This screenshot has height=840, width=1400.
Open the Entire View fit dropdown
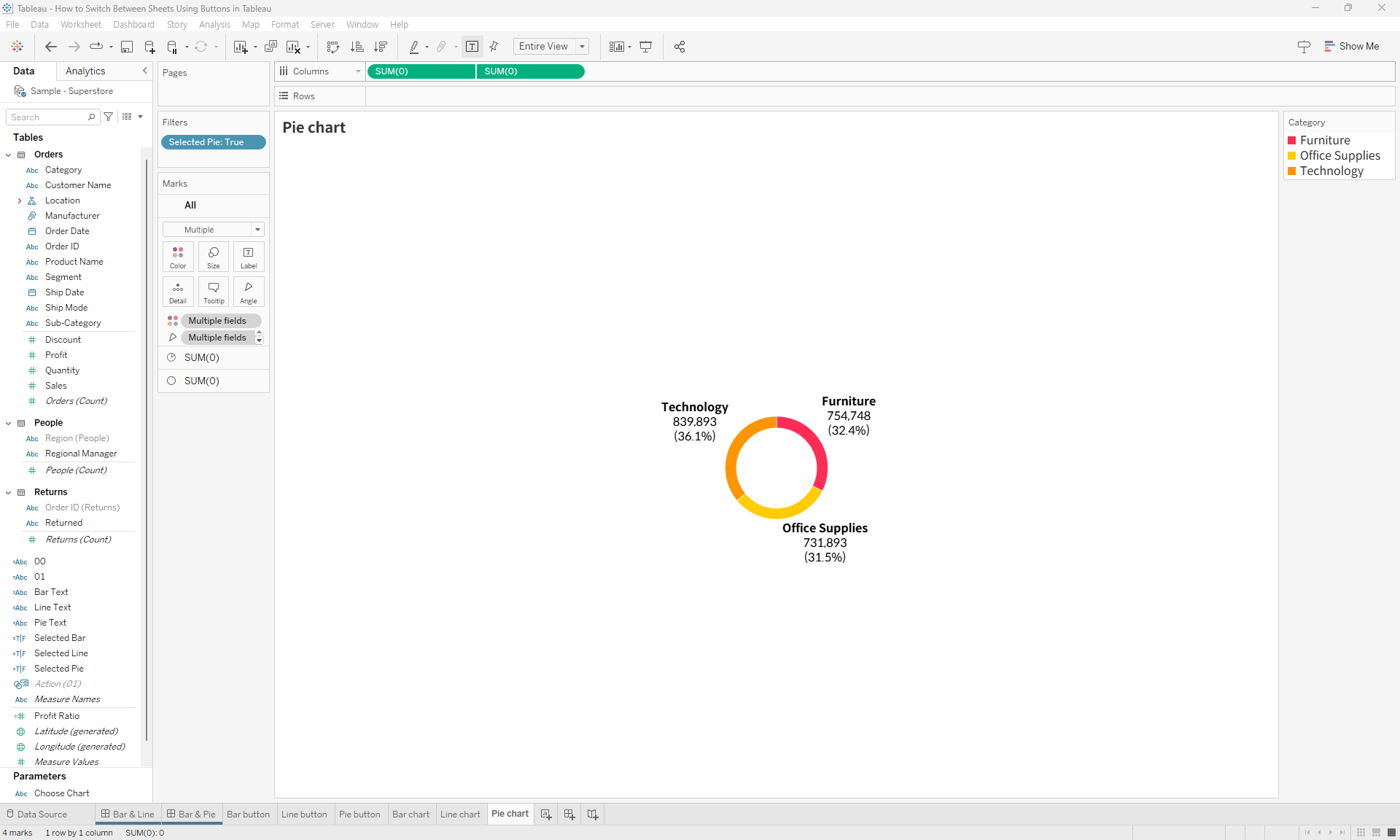coord(581,46)
